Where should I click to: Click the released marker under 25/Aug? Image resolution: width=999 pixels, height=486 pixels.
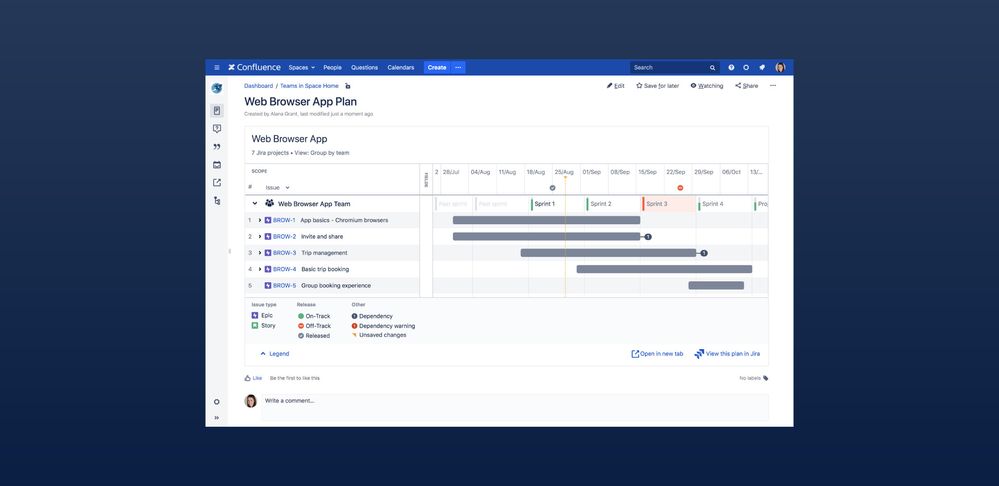(x=552, y=188)
